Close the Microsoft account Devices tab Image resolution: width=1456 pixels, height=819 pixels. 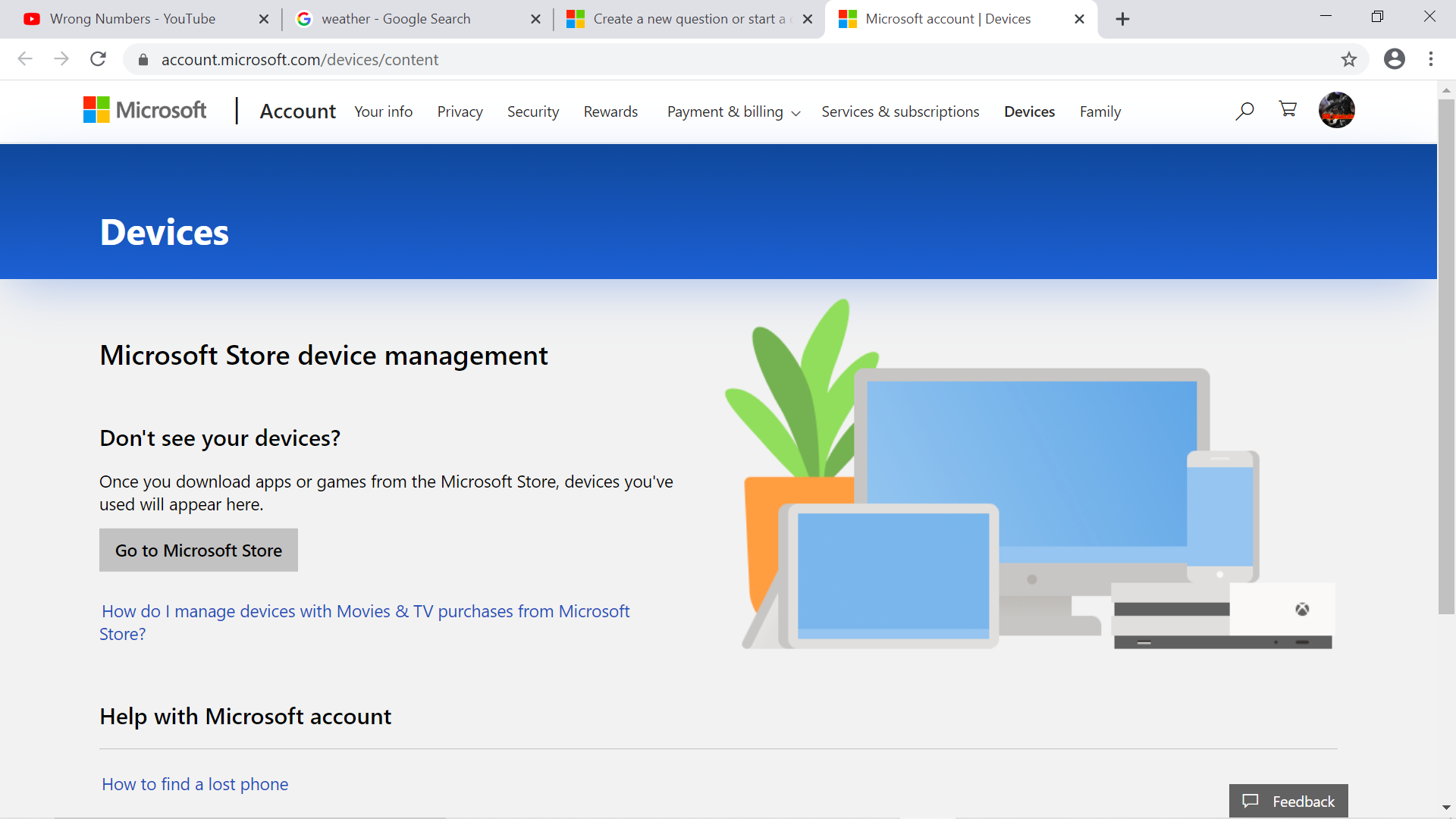coord(1079,19)
